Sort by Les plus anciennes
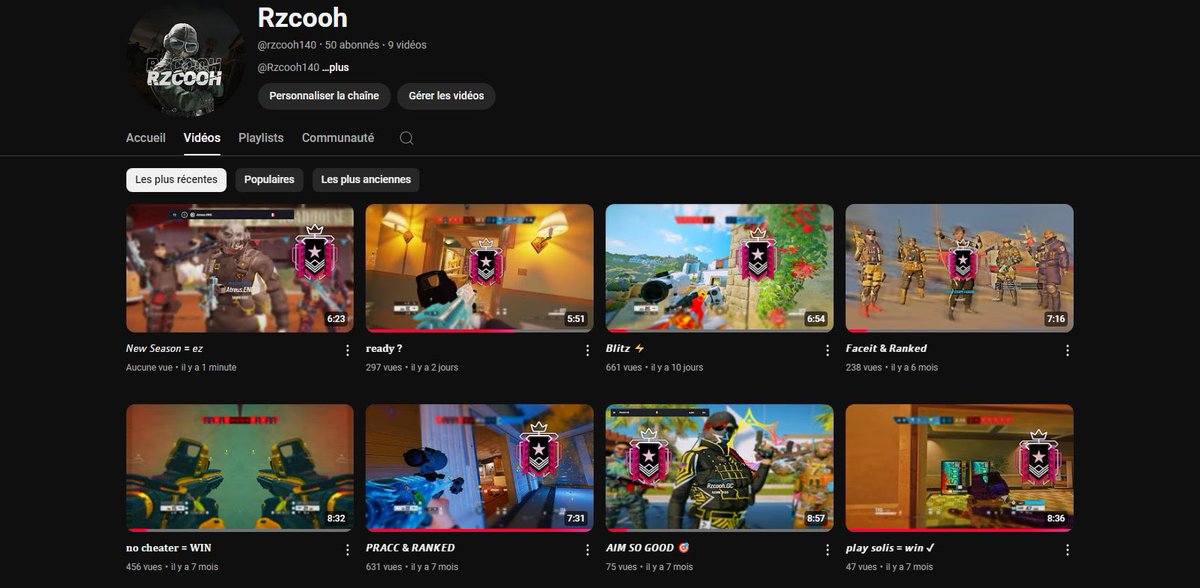This screenshot has width=1200, height=588. tap(365, 180)
